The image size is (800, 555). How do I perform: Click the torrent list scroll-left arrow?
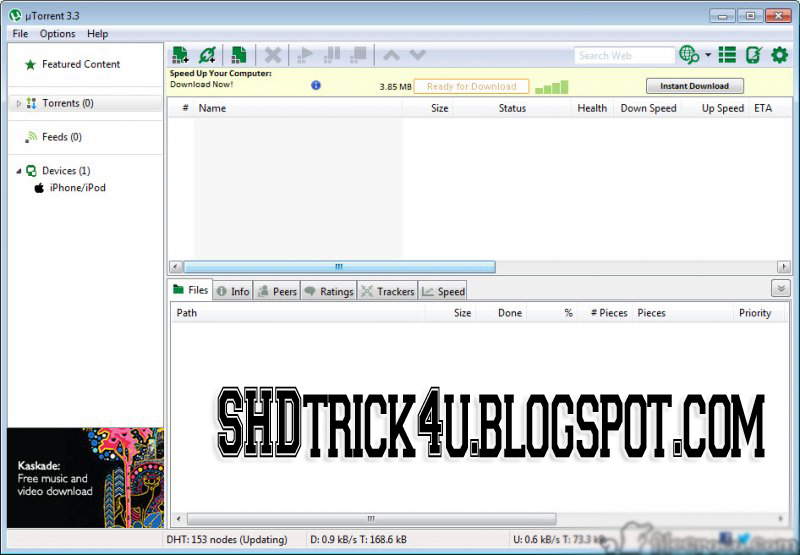(176, 266)
